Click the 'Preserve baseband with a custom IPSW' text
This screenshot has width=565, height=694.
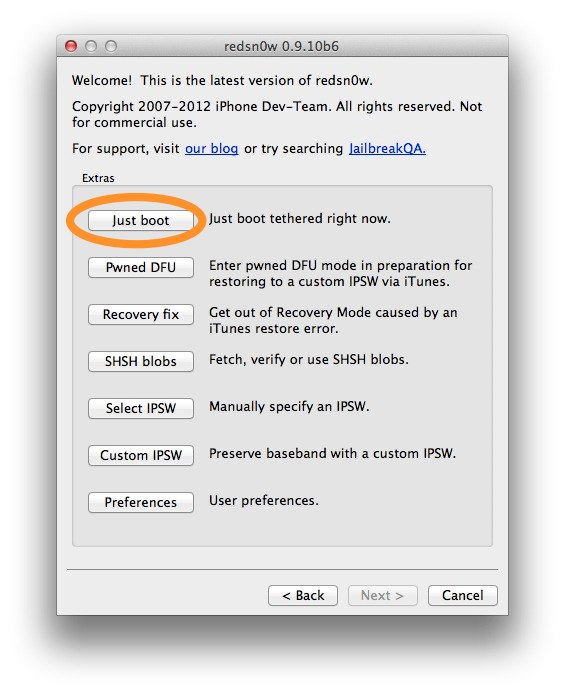click(x=332, y=454)
